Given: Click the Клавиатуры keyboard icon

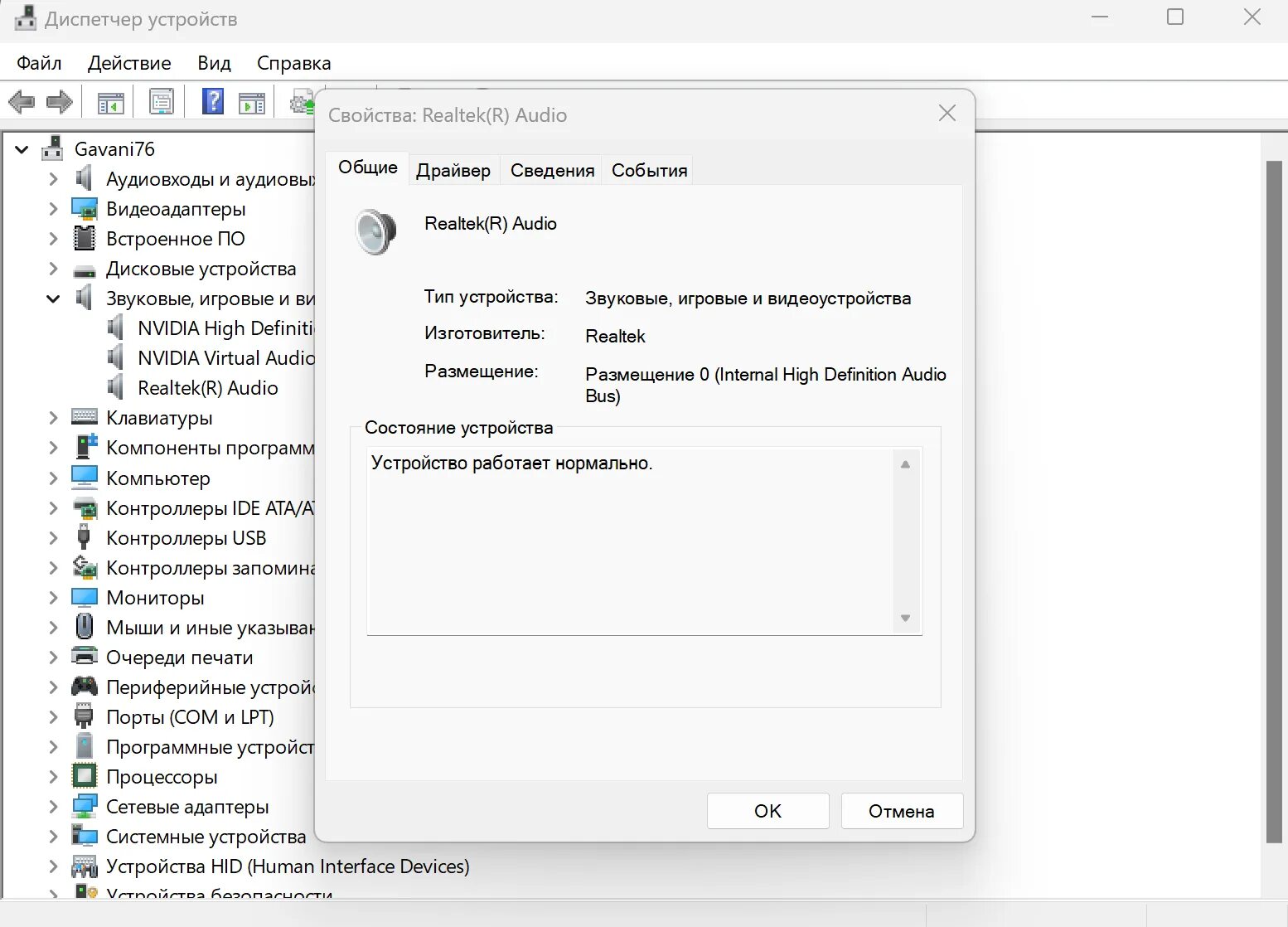Looking at the screenshot, I should click(85, 417).
